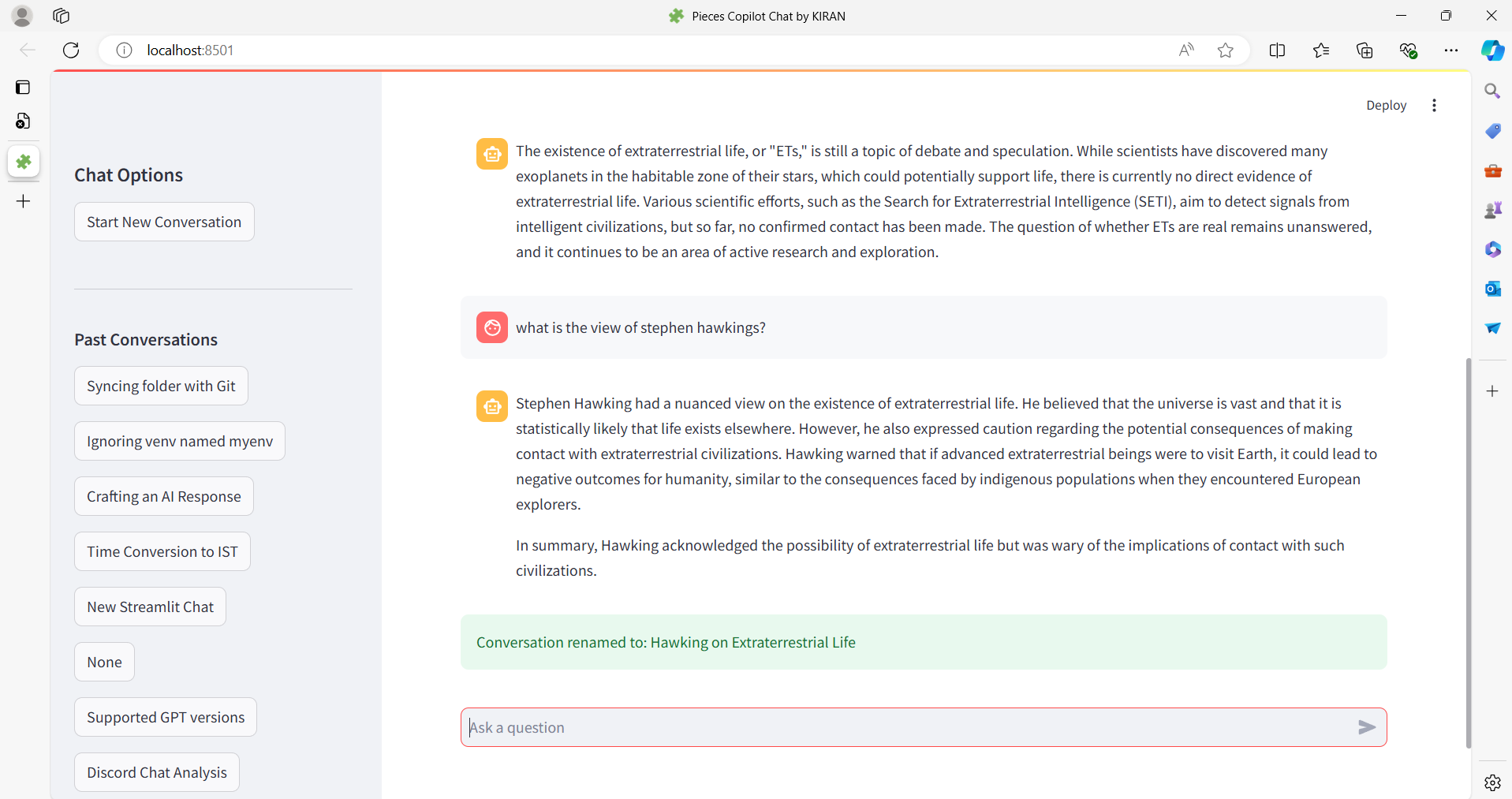Reload the page with refresh icon
This screenshot has width=1512, height=799.
(x=71, y=50)
